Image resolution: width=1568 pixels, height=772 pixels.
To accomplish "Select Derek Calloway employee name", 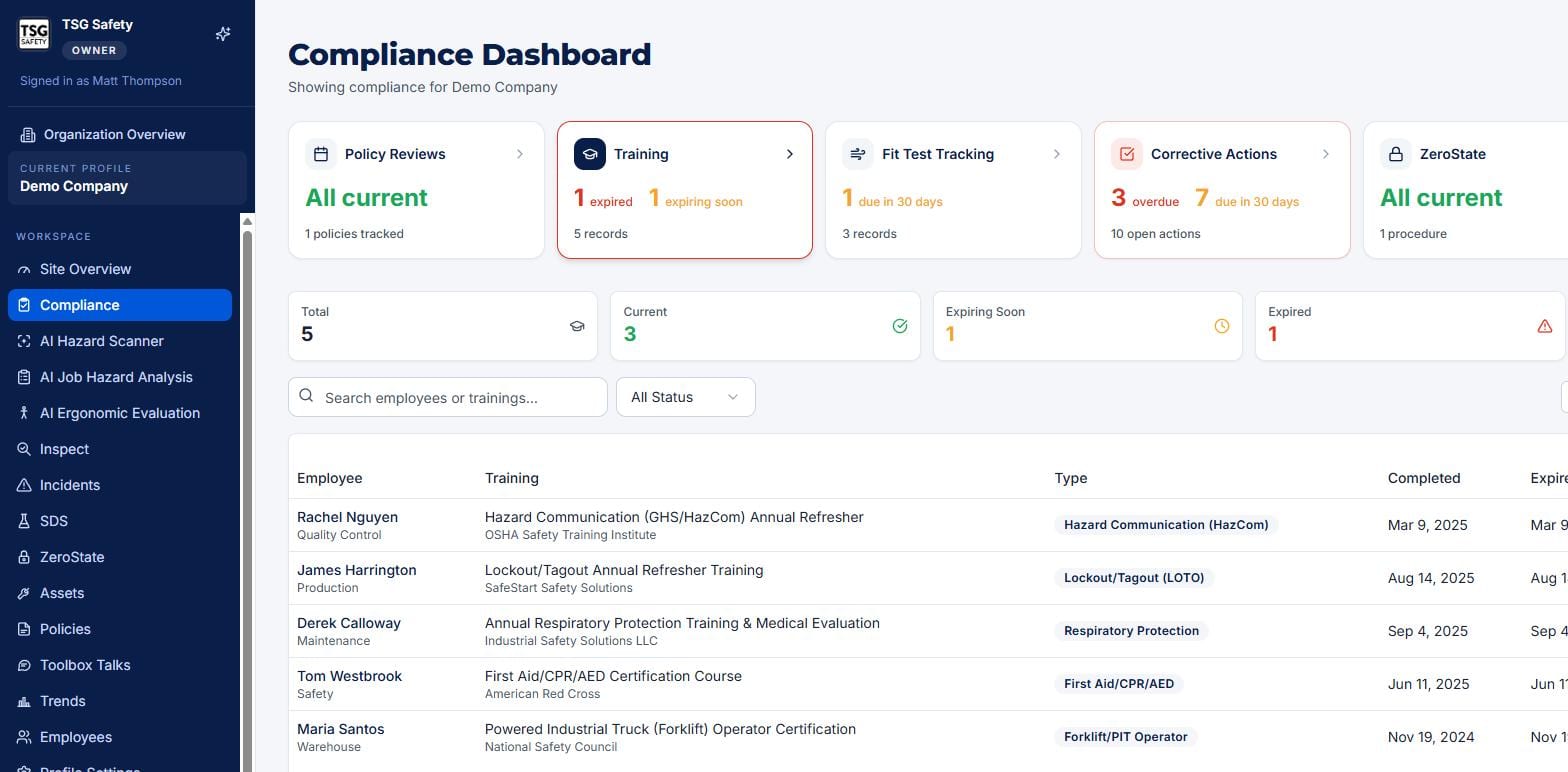I will (x=349, y=623).
